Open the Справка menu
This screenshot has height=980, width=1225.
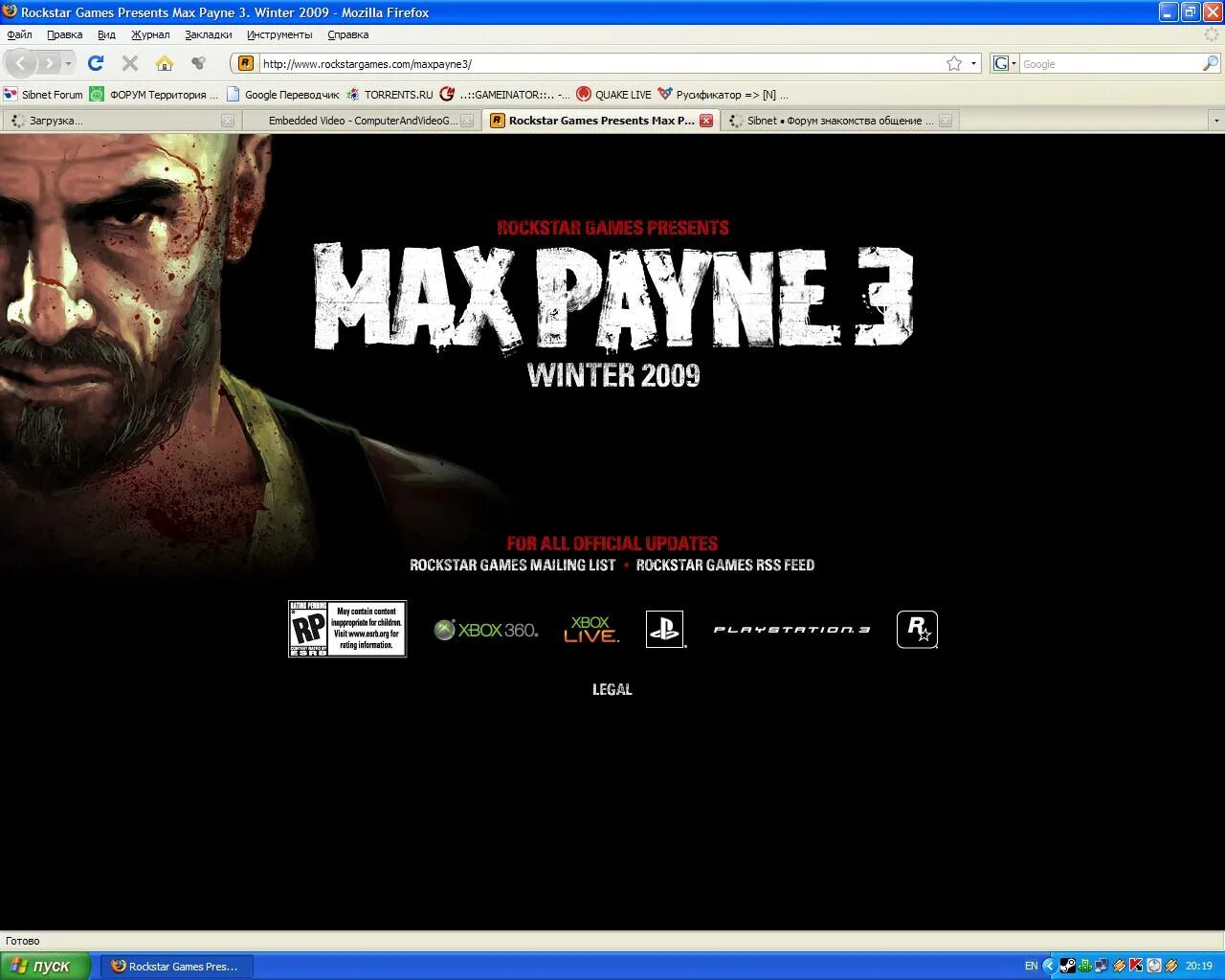pyautogui.click(x=347, y=34)
